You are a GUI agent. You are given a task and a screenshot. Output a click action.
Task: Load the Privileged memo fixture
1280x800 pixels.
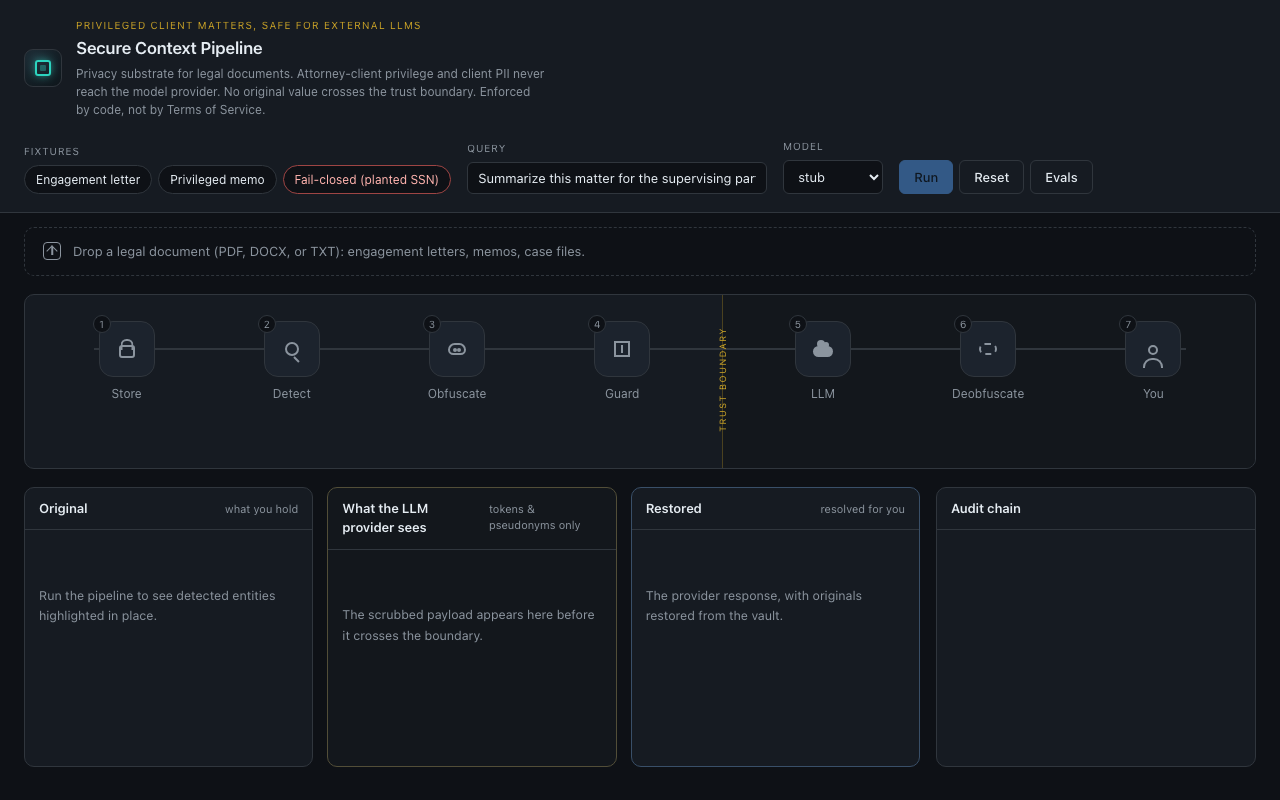click(x=217, y=179)
